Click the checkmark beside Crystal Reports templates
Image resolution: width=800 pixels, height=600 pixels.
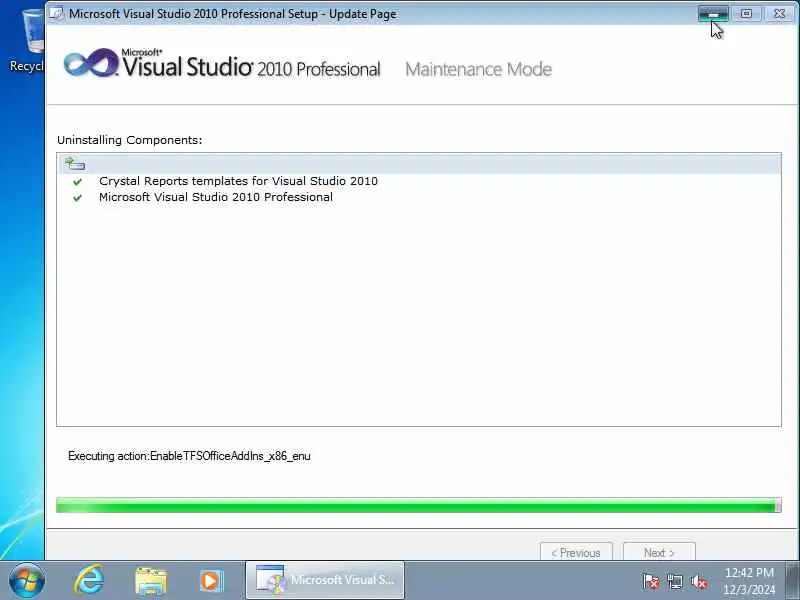point(78,182)
